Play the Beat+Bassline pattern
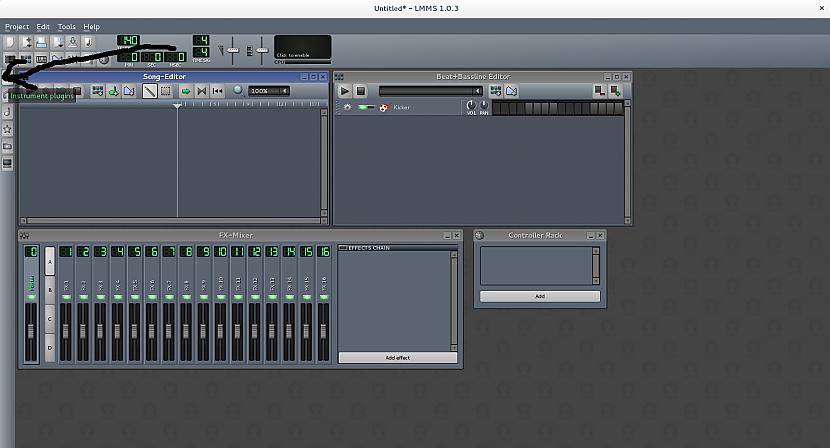This screenshot has height=448, width=830. click(345, 91)
